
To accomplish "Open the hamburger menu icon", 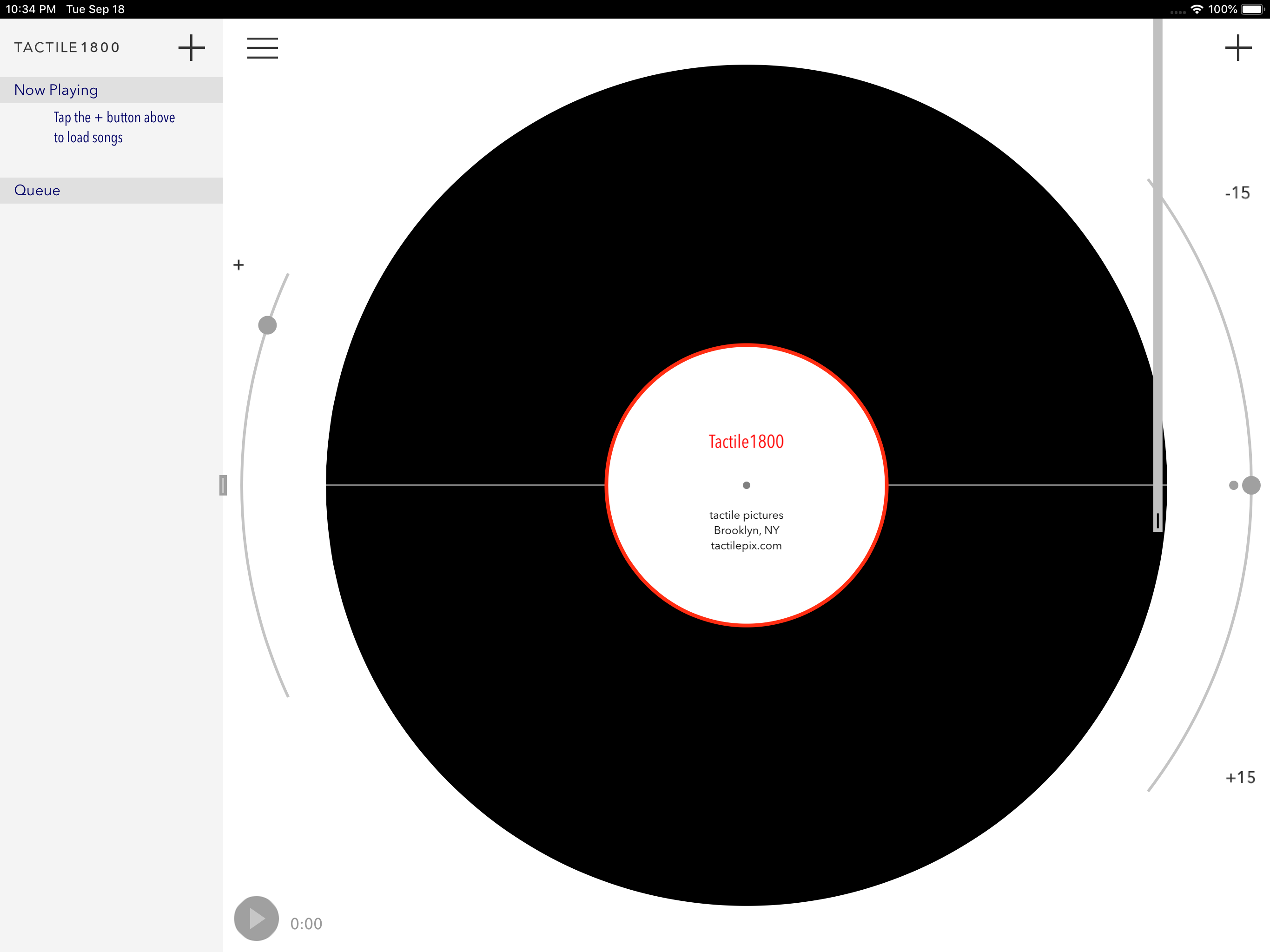I will [x=262, y=48].
